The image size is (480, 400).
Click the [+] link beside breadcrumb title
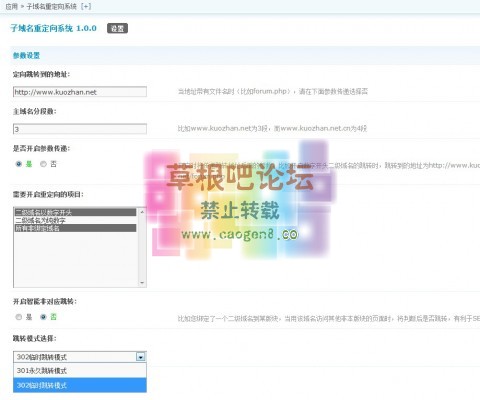coord(86,6)
